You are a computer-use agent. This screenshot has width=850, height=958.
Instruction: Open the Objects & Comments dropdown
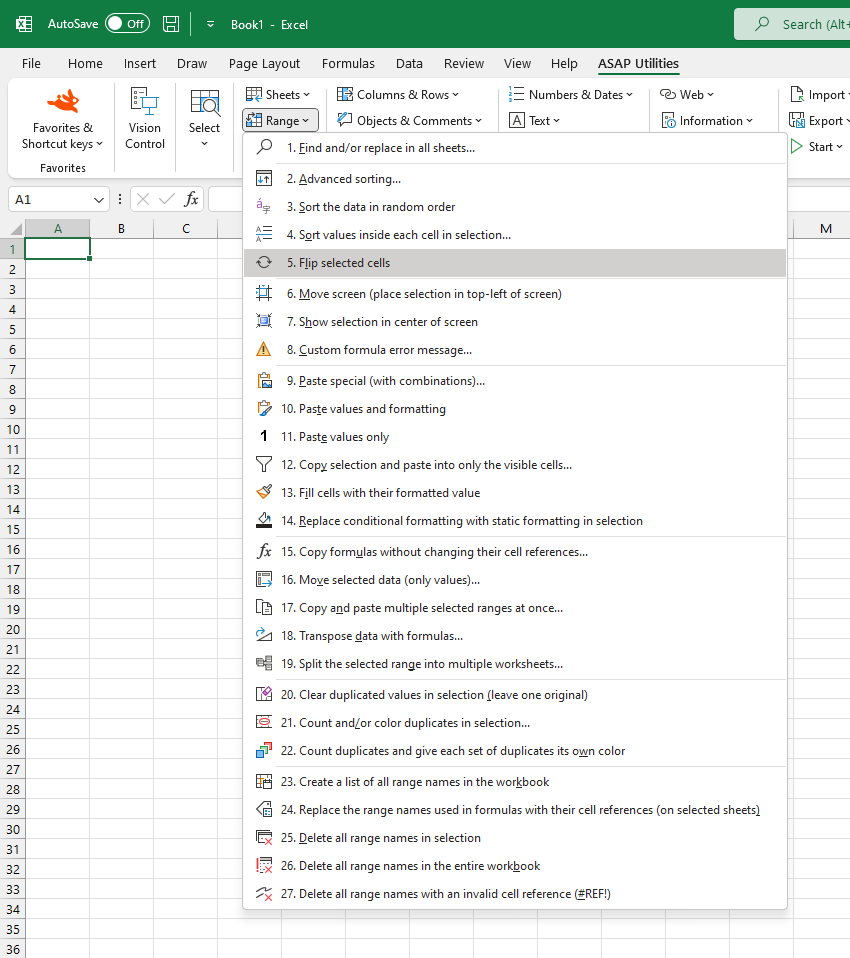409,120
